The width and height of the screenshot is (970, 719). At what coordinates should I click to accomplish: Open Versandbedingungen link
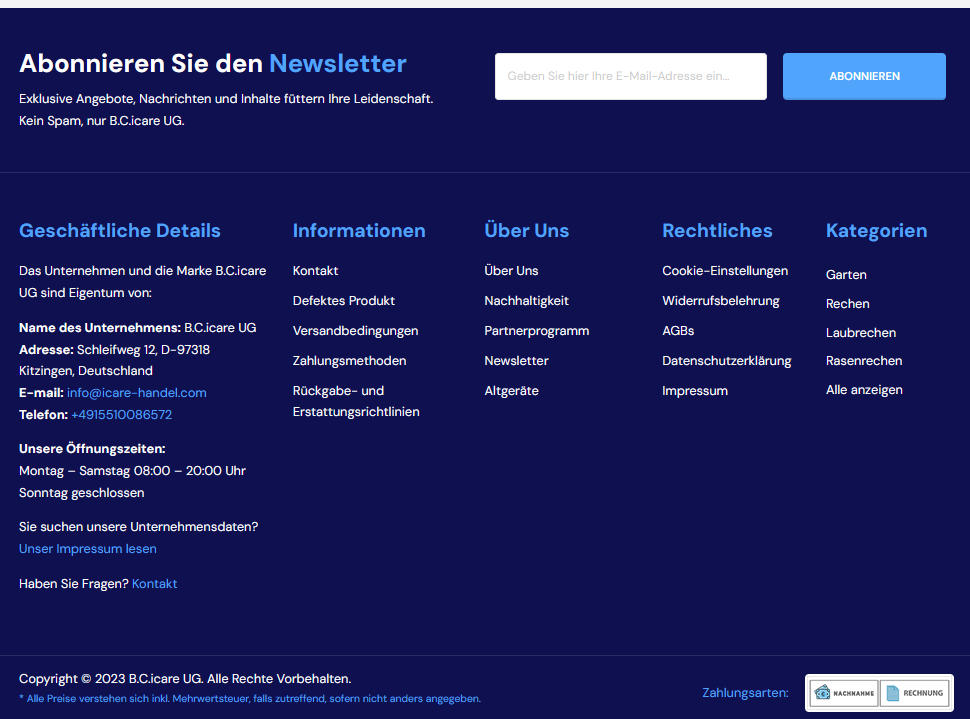click(x=355, y=331)
